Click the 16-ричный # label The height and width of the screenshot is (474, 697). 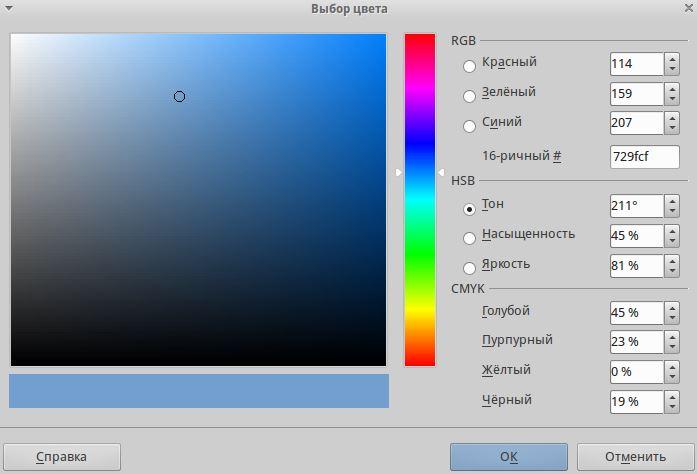pyautogui.click(x=521, y=156)
